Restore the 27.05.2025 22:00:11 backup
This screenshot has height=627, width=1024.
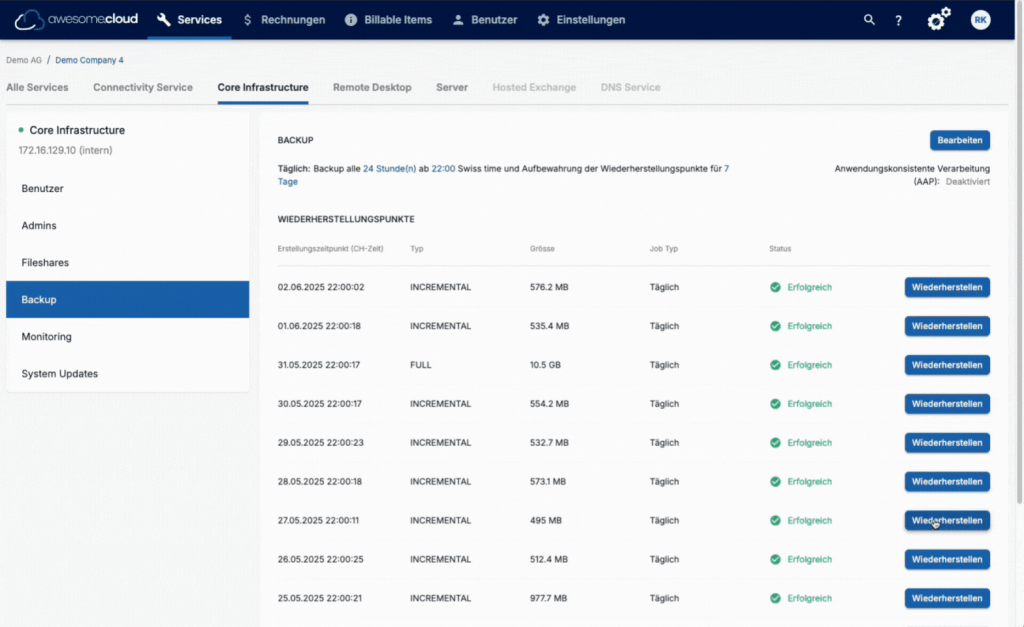coord(947,521)
